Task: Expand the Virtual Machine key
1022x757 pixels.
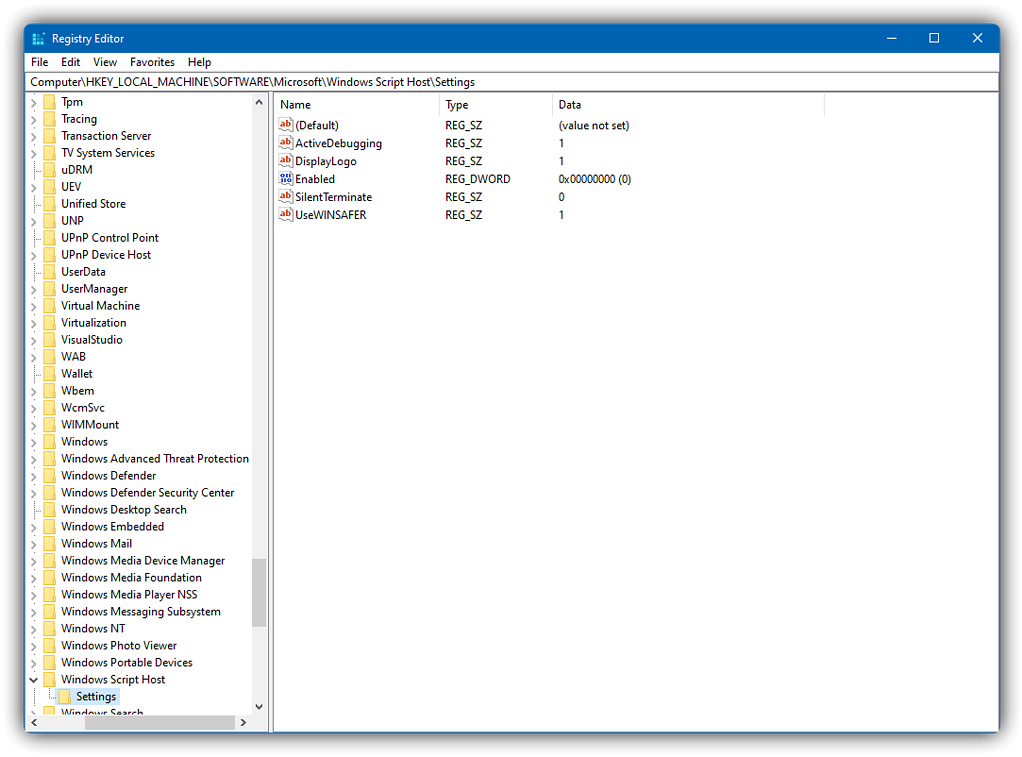Action: 34,306
